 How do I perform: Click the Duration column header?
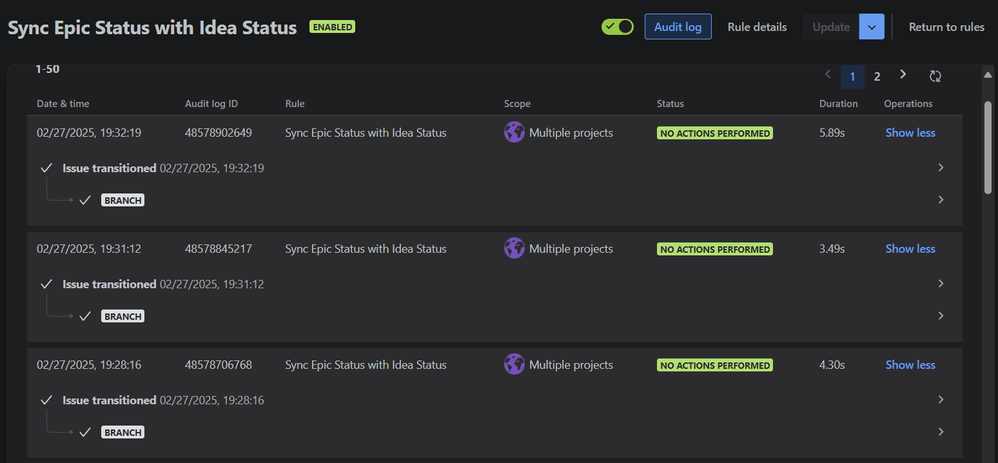click(x=838, y=104)
